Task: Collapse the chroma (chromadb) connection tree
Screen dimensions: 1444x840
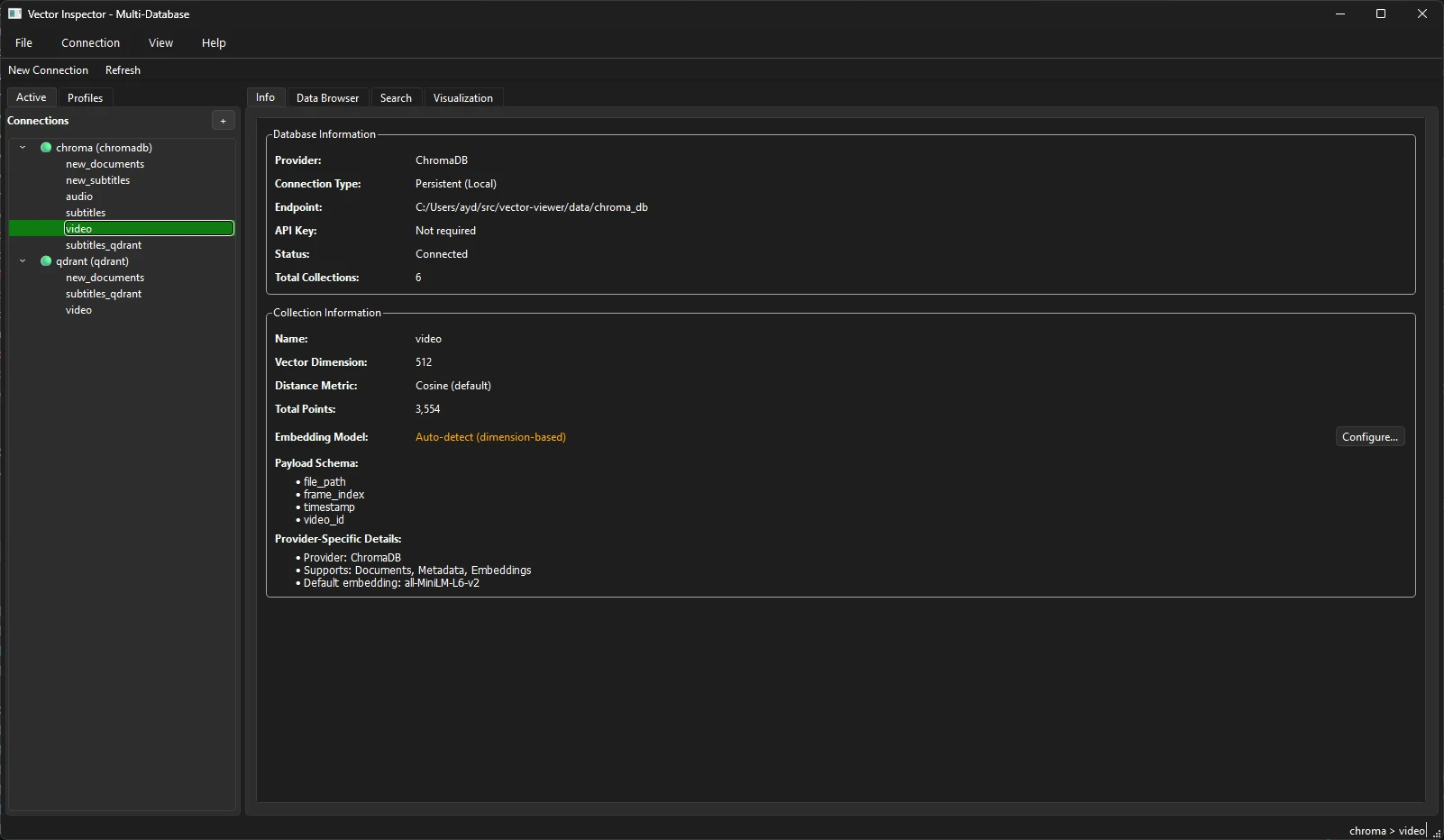Action: [x=23, y=148]
